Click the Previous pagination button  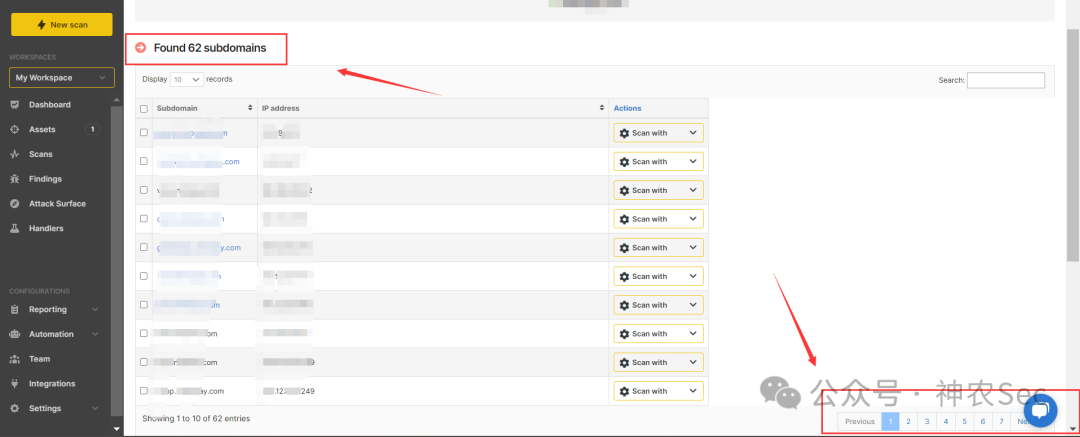pyautogui.click(x=860, y=422)
